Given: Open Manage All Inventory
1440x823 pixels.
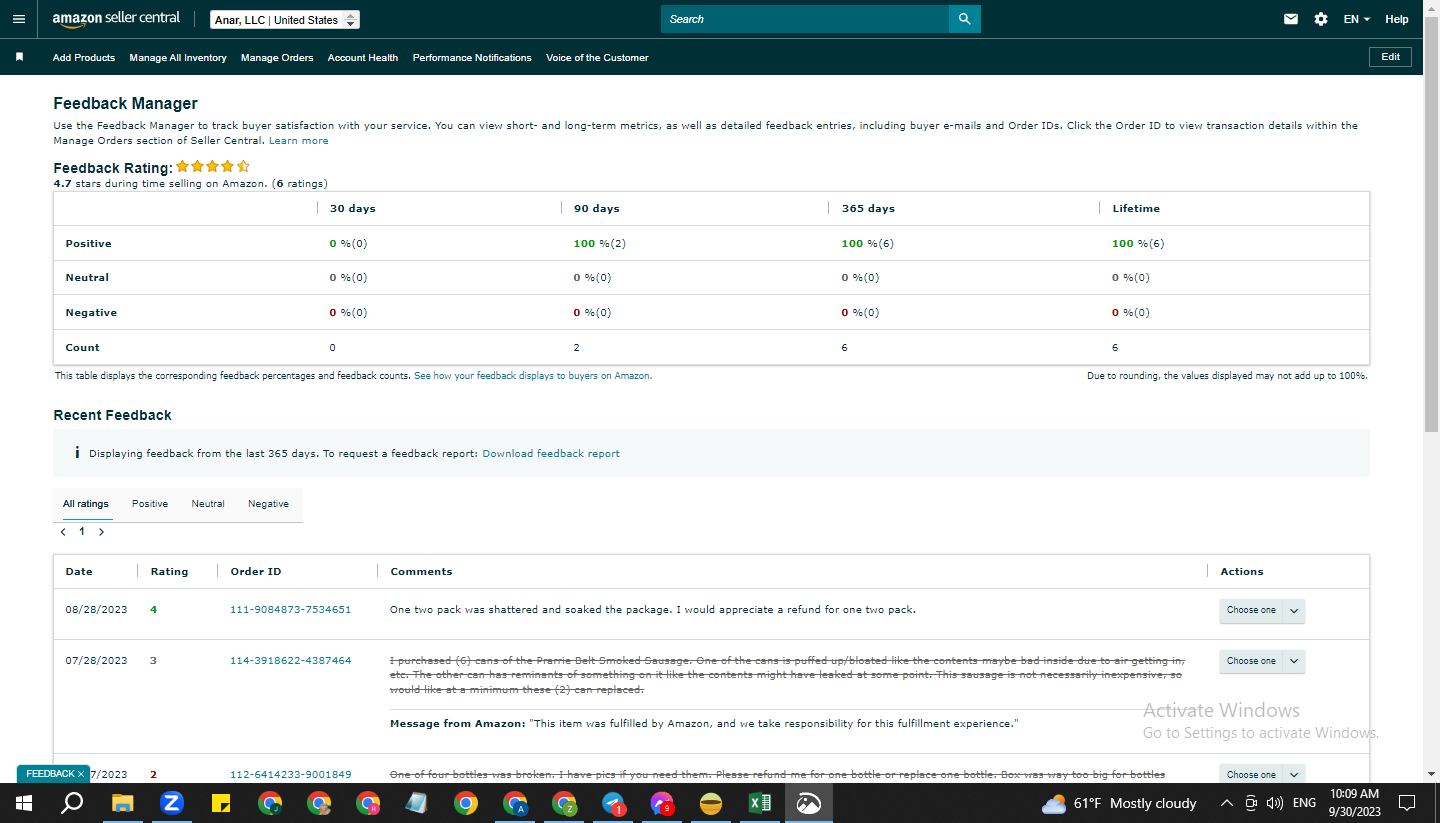Looking at the screenshot, I should click(178, 58).
